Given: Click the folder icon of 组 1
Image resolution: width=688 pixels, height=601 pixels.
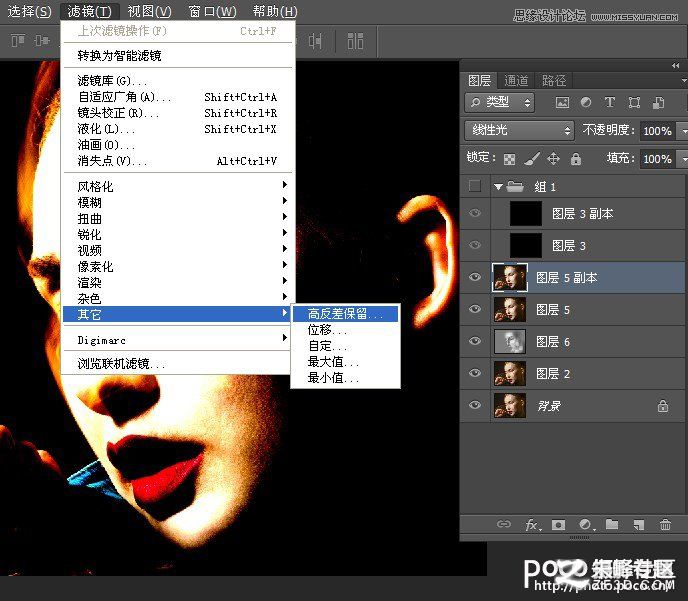Looking at the screenshot, I should click(515, 186).
